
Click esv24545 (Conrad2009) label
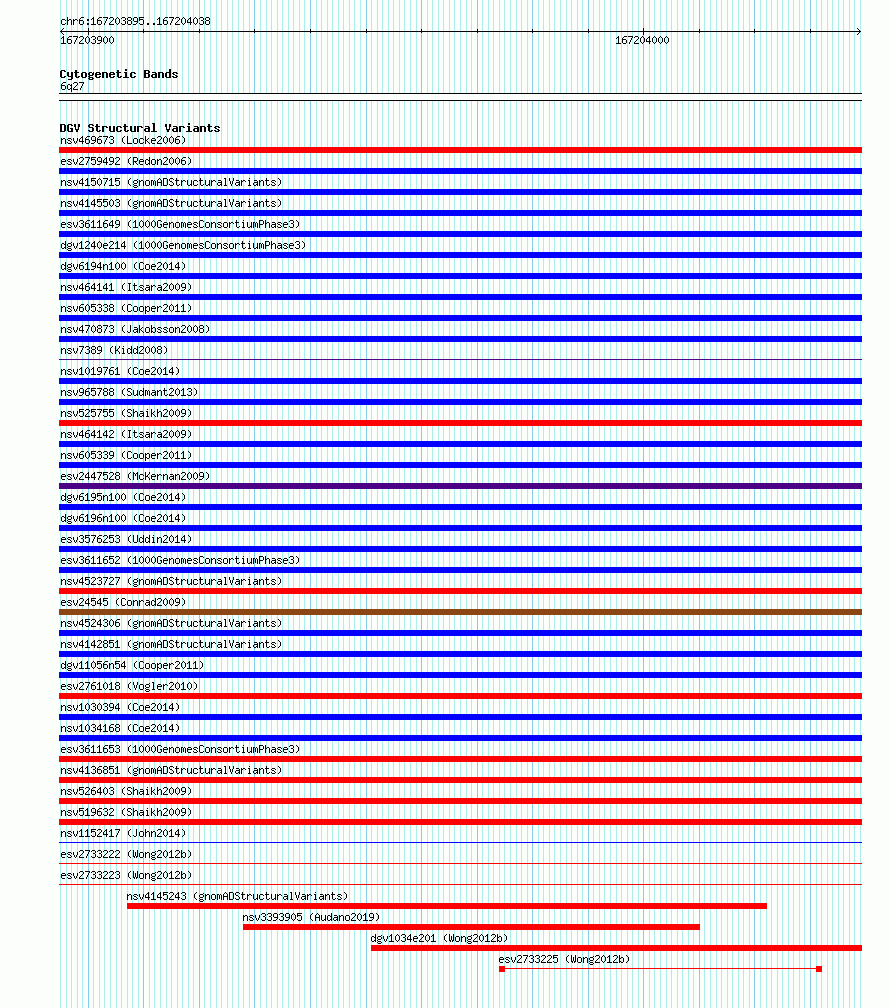tap(123, 602)
